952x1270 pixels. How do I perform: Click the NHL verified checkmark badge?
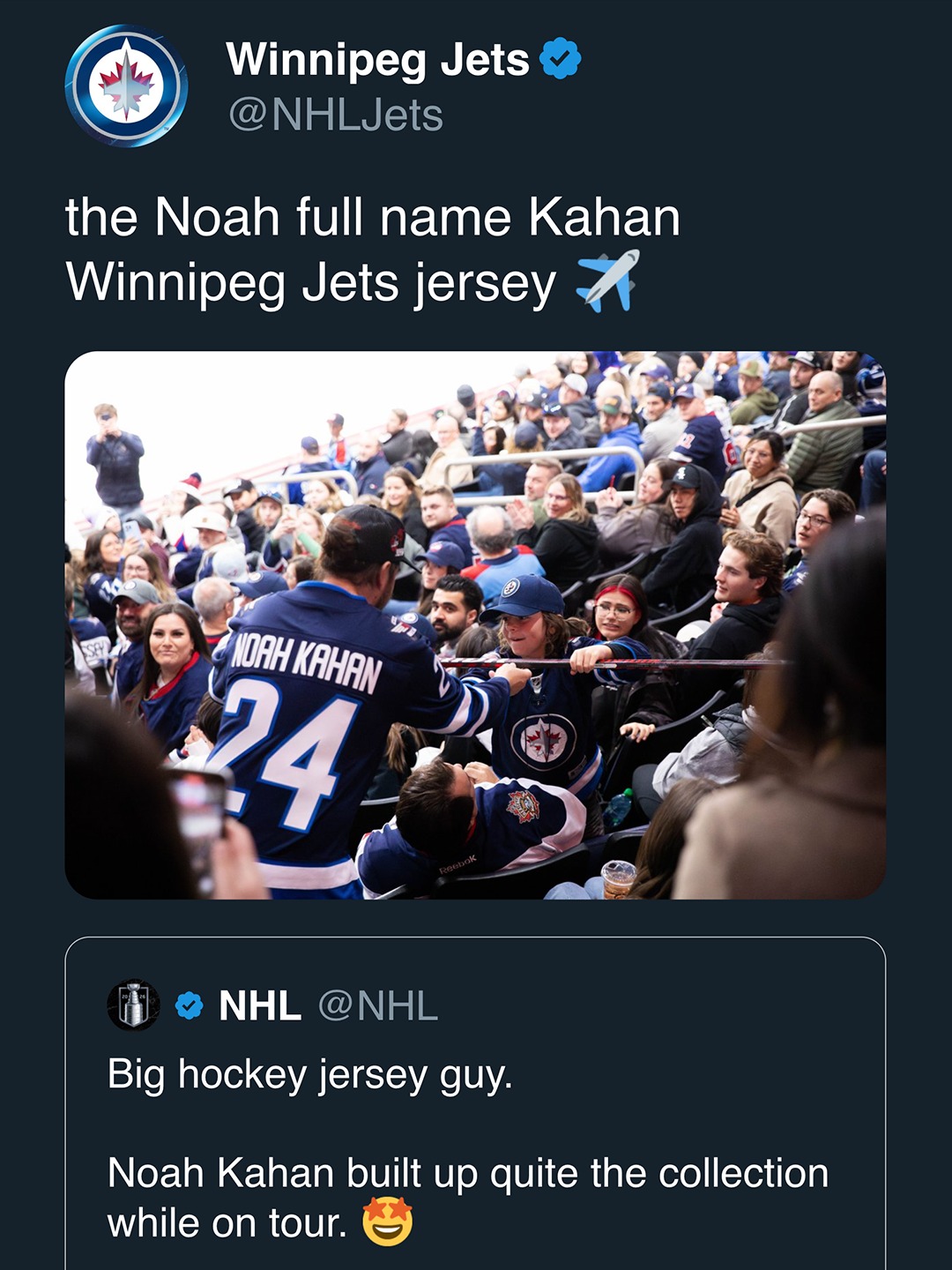189,1005
